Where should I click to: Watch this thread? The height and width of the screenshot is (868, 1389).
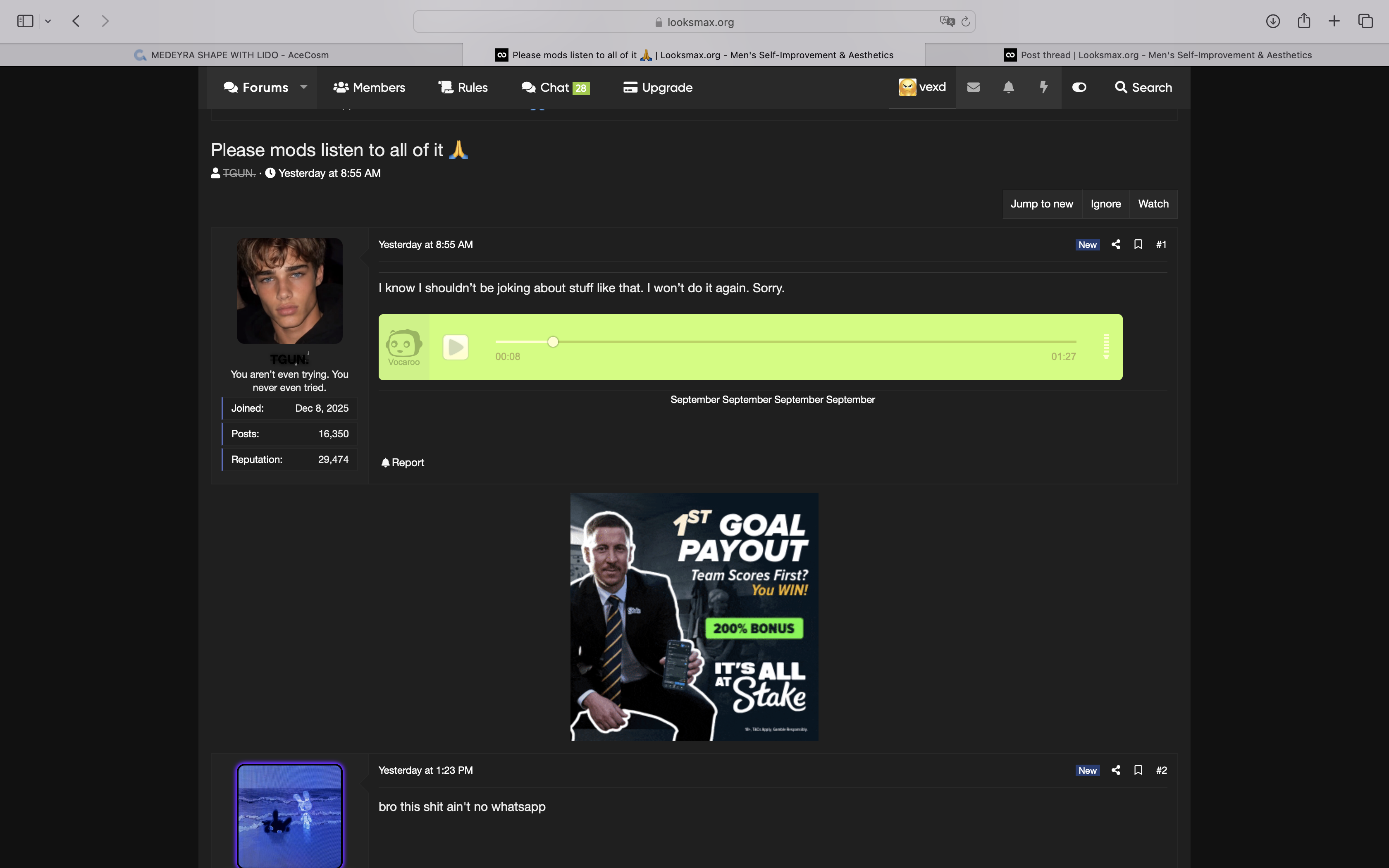1153,204
